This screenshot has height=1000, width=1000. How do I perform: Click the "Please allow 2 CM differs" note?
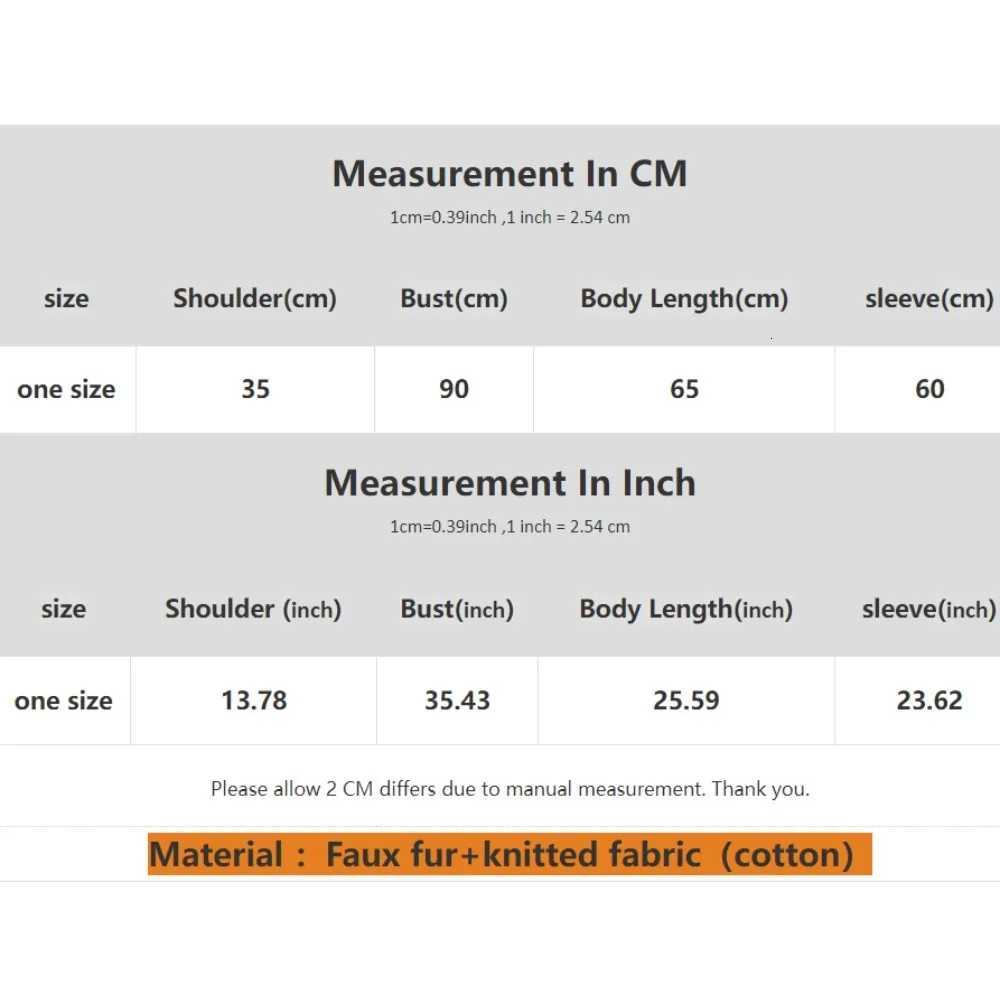pyautogui.click(x=509, y=789)
